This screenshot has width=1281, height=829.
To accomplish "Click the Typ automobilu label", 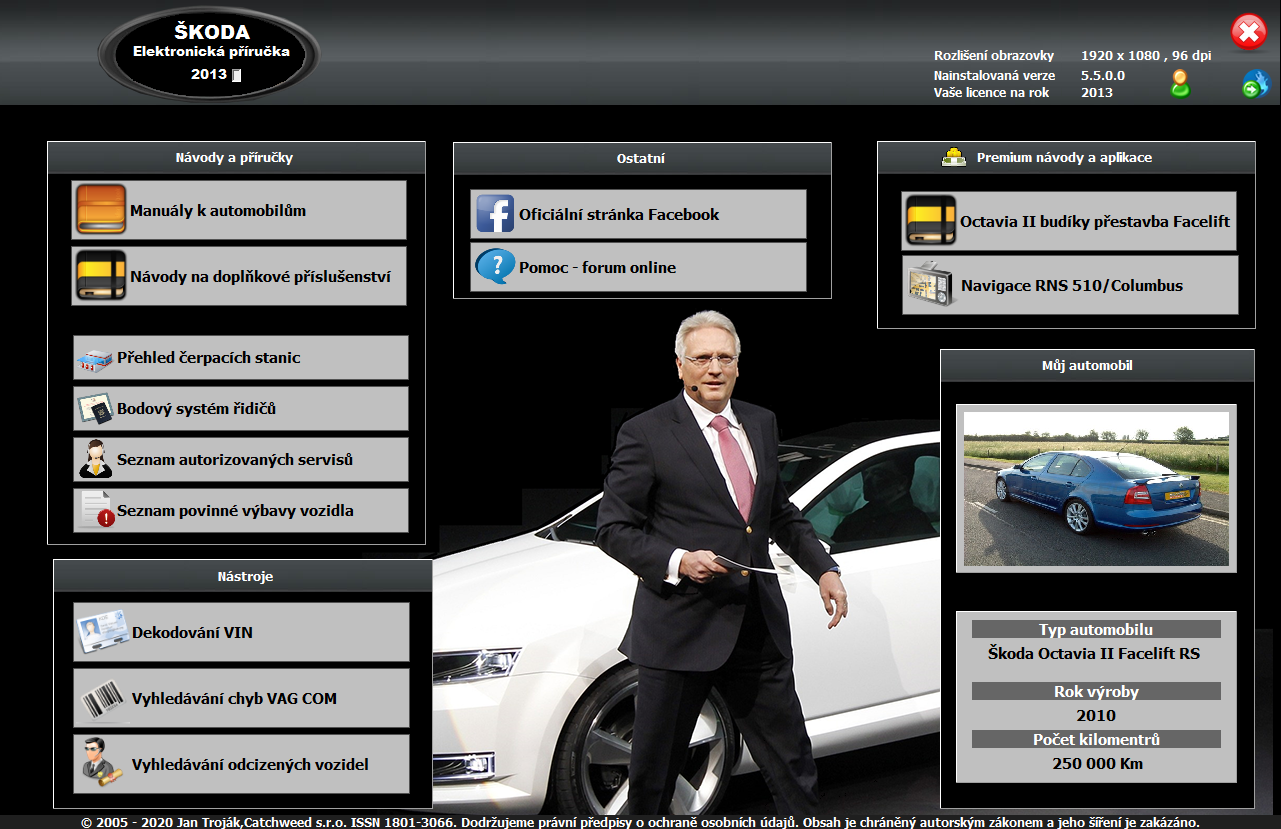I will 1096,629.
